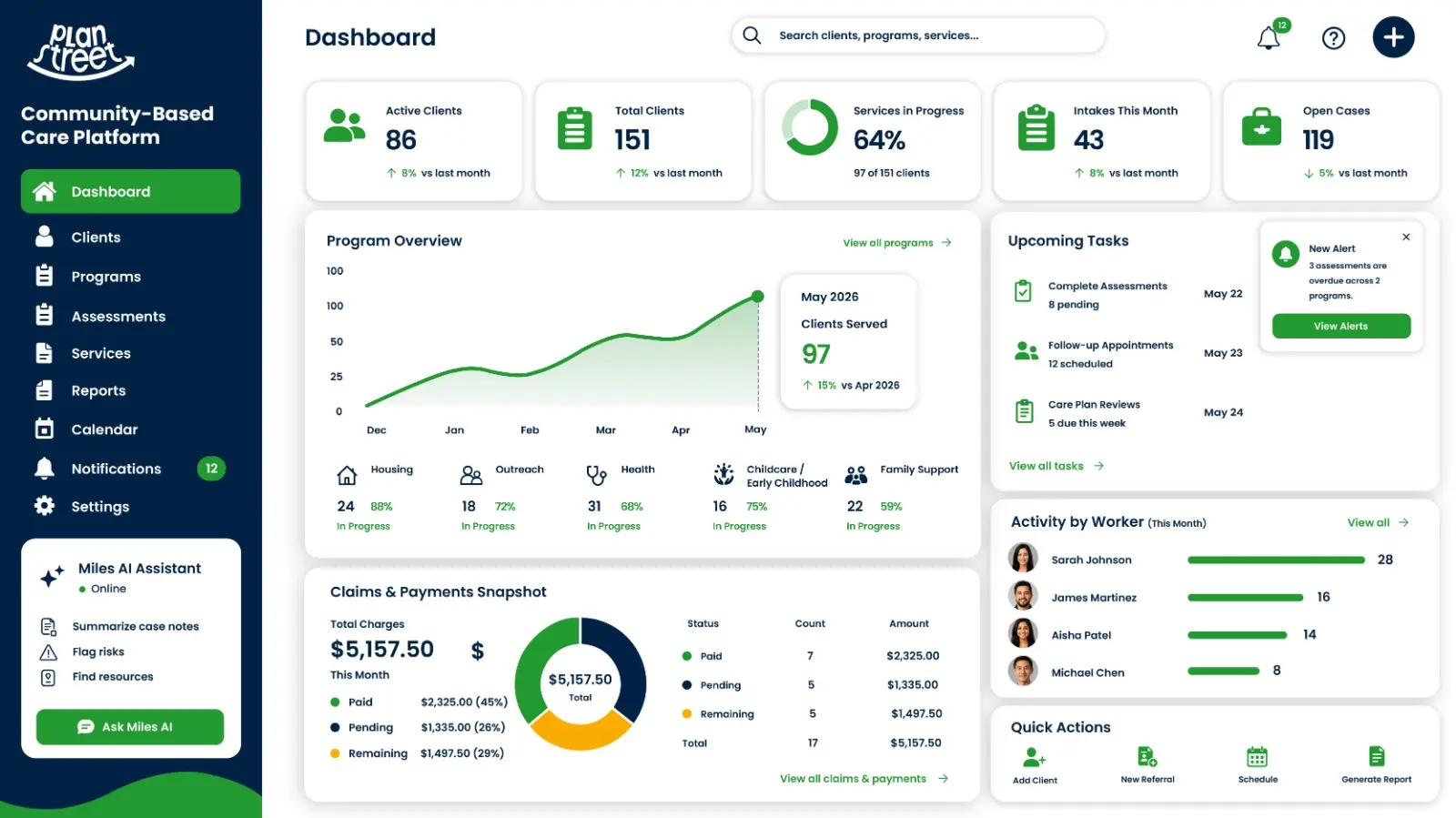Click the Family Support icon
This screenshot has height=818, width=1456.
(x=856, y=475)
